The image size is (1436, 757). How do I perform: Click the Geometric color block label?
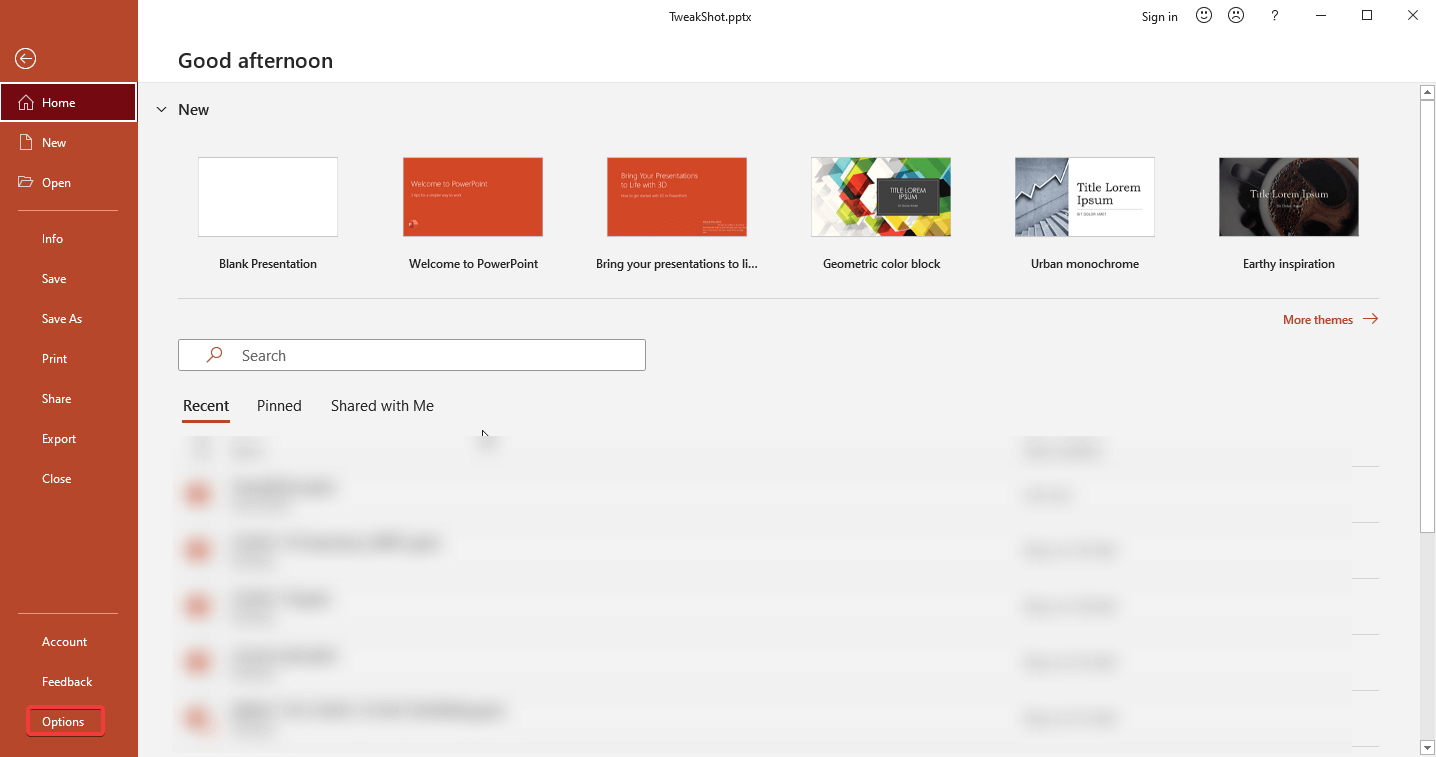click(882, 264)
